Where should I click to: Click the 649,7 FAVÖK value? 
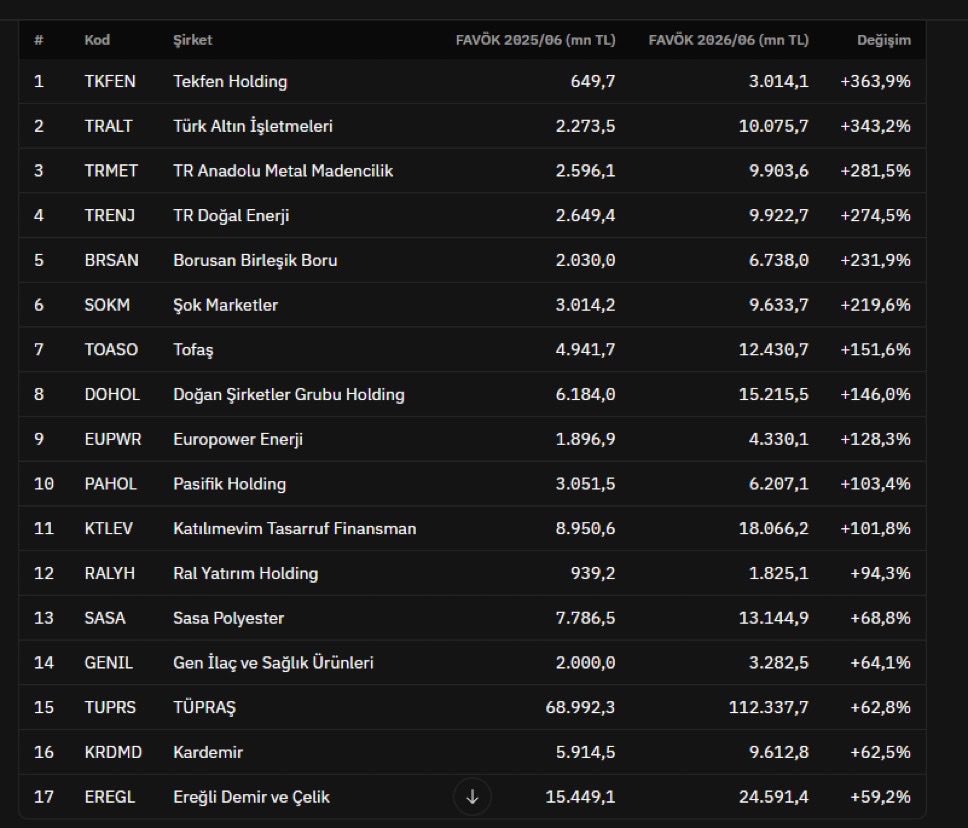coord(593,82)
